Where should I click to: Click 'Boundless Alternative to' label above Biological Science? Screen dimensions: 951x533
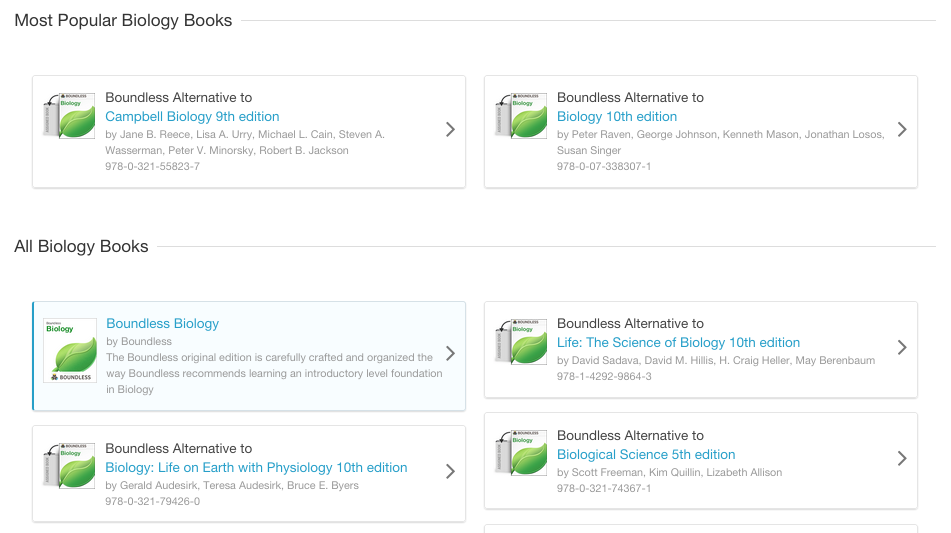coord(630,435)
